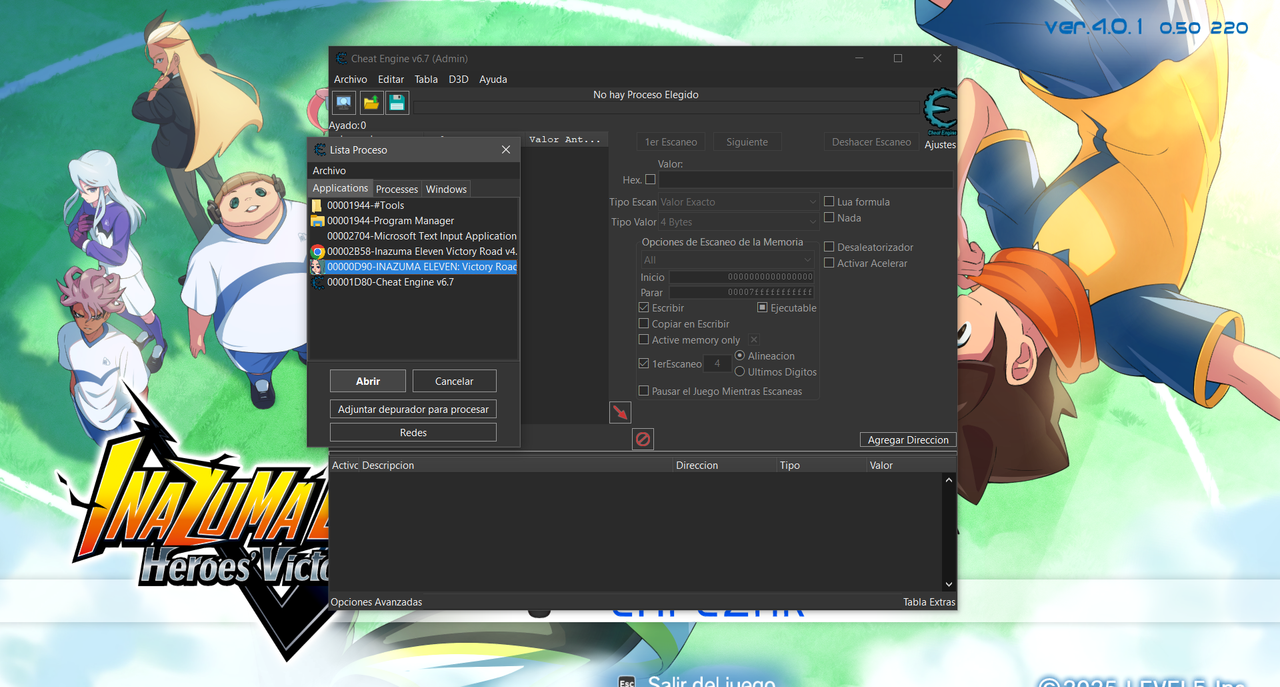1280x687 pixels.
Task: Click the INAZUMA ELEVEN game icon row
Action: tap(414, 267)
